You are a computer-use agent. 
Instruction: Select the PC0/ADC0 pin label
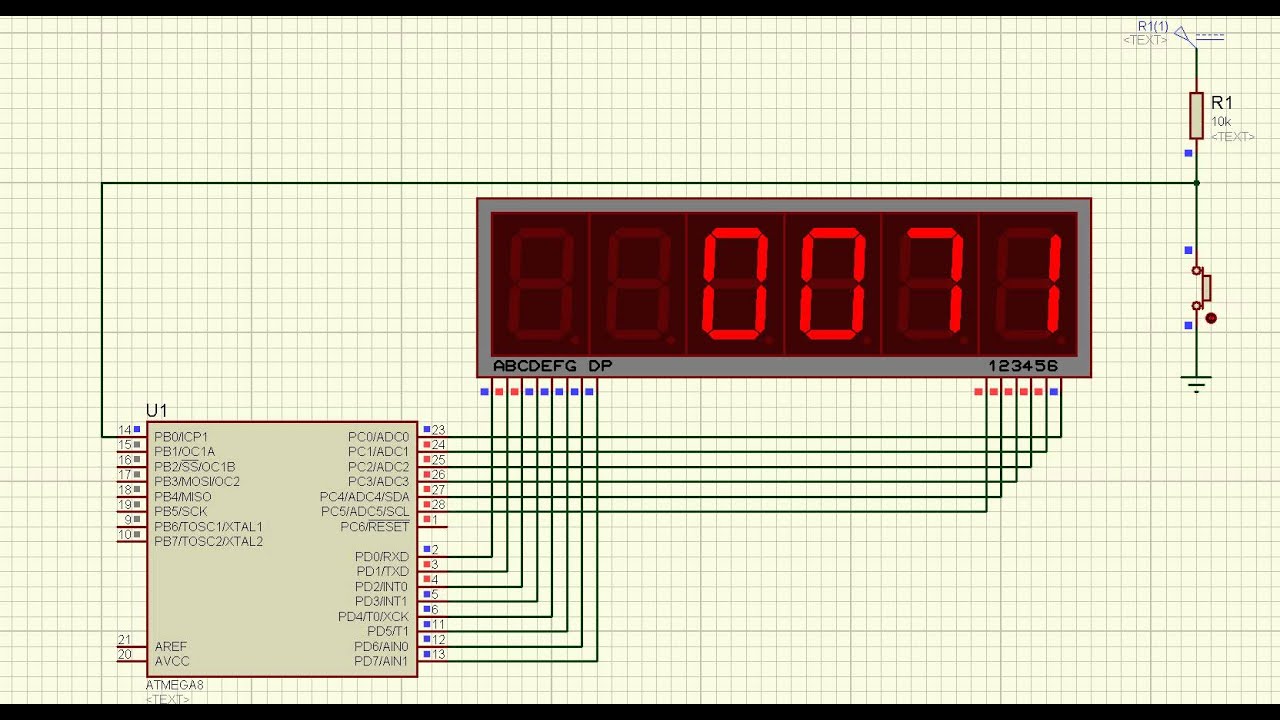(378, 437)
